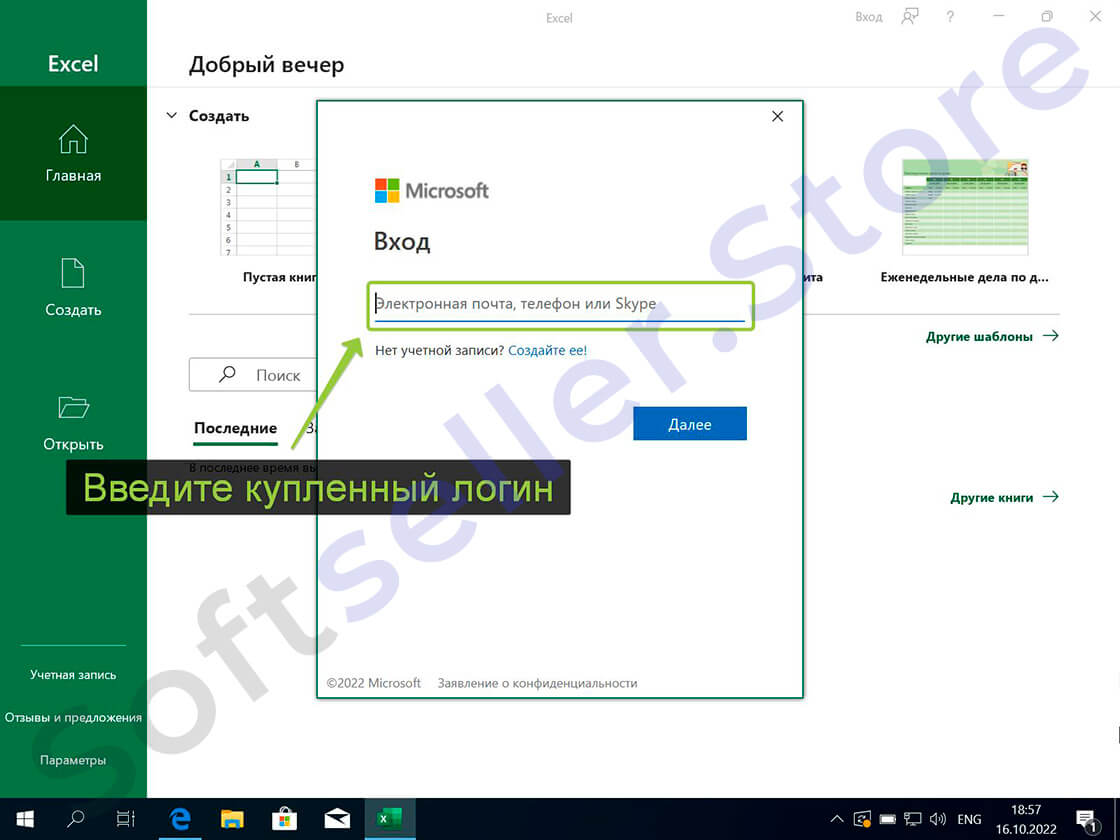Image resolution: width=1120 pixels, height=840 pixels.
Task: Click the Создайте ее! link
Action: pyautogui.click(x=547, y=351)
